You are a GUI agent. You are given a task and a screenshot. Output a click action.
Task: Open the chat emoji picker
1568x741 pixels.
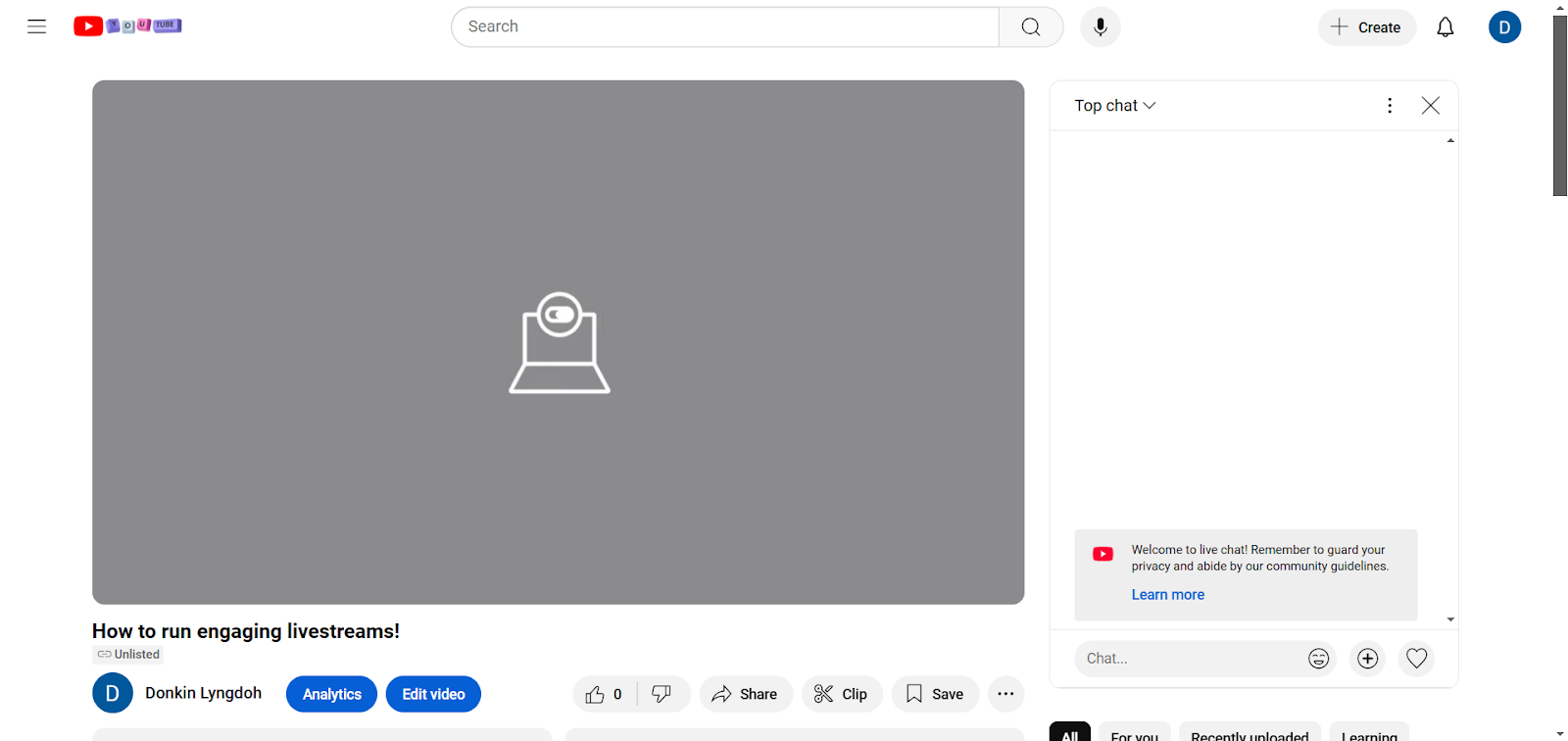coord(1319,659)
